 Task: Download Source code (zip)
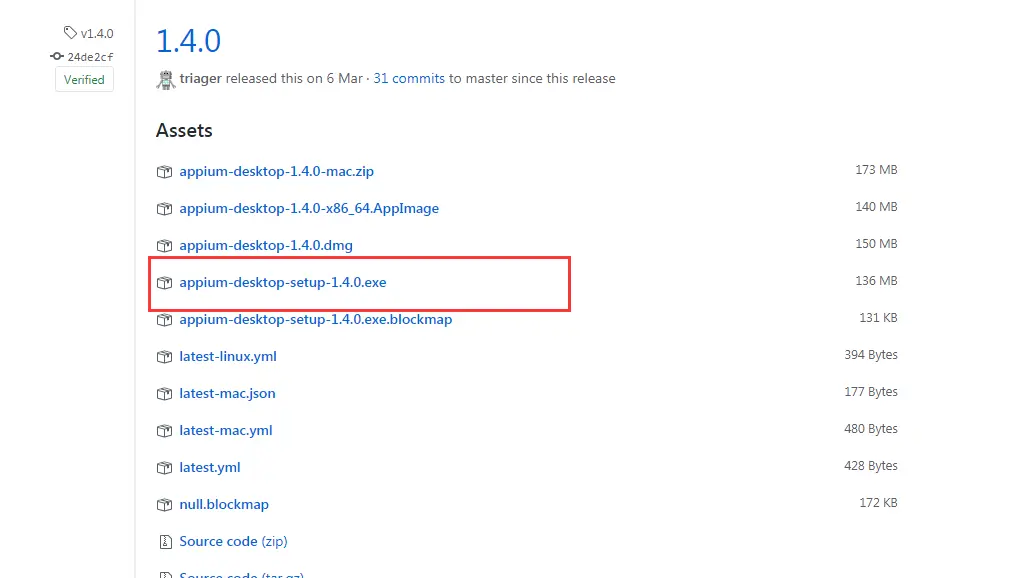click(x=233, y=541)
